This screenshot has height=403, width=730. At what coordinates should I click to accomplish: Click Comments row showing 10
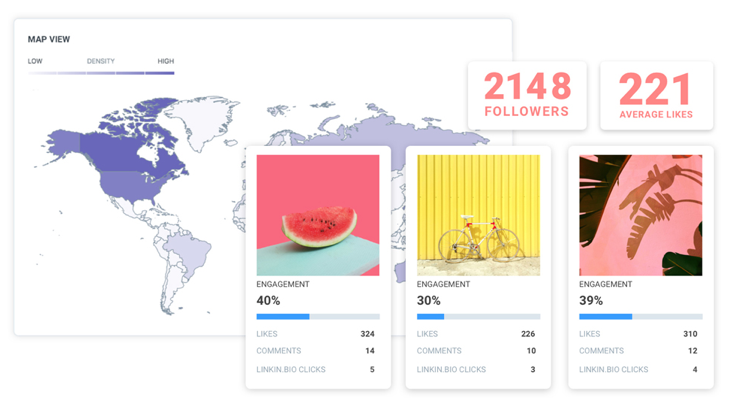point(476,350)
